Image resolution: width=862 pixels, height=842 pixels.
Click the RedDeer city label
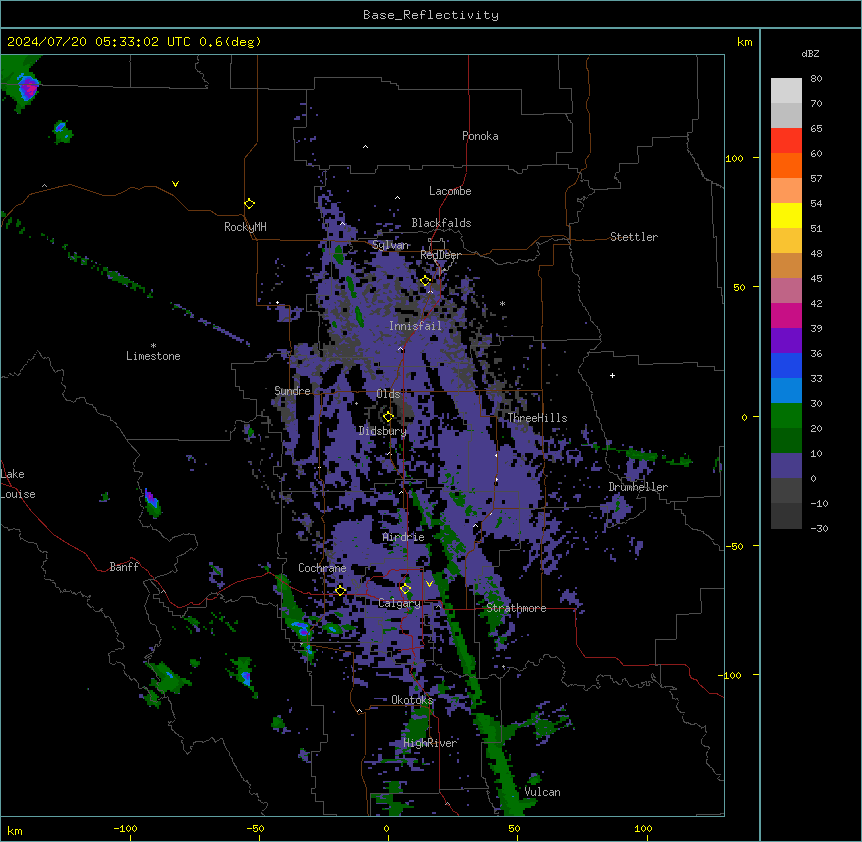440,255
